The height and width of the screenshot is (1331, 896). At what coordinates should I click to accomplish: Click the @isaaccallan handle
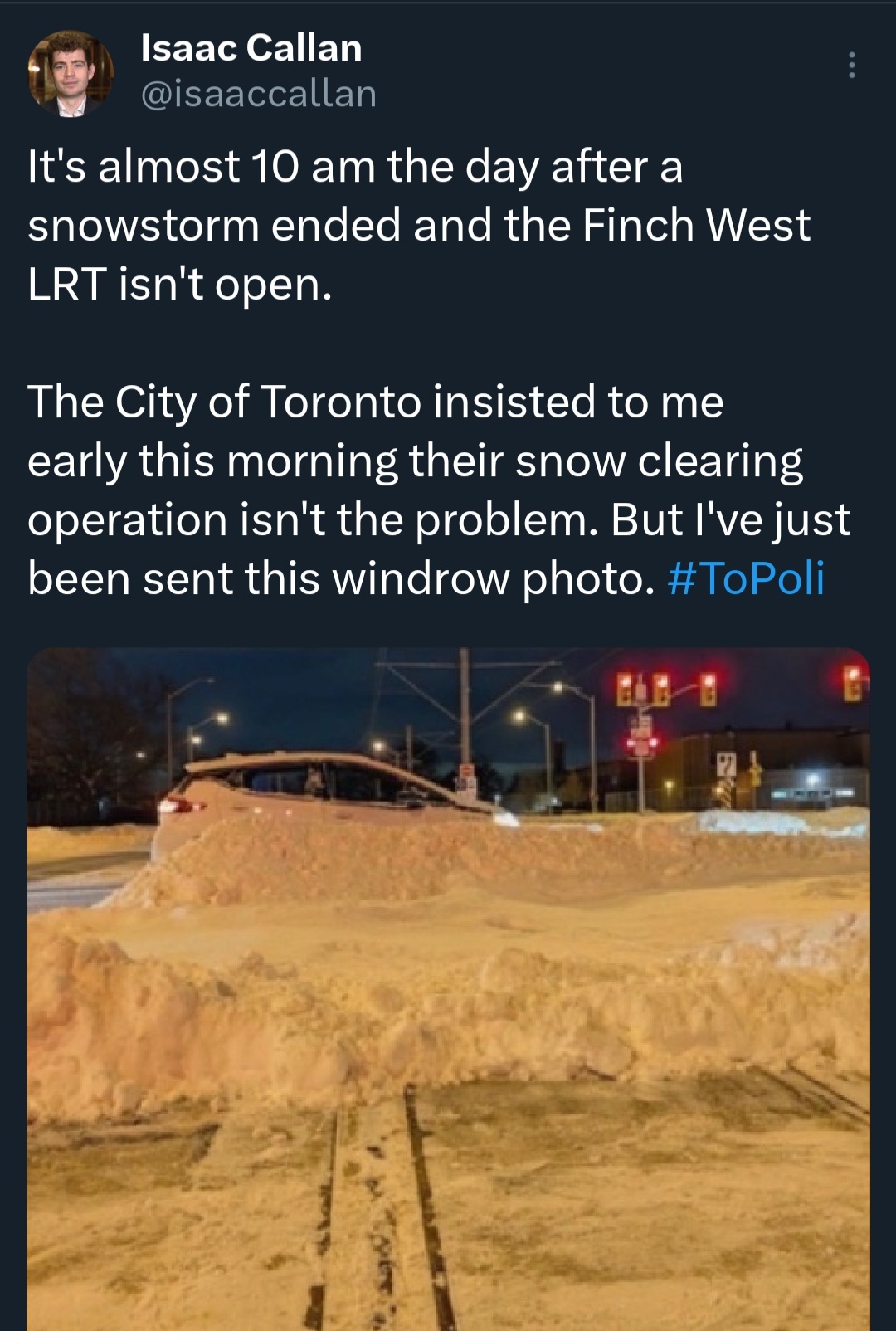(259, 94)
